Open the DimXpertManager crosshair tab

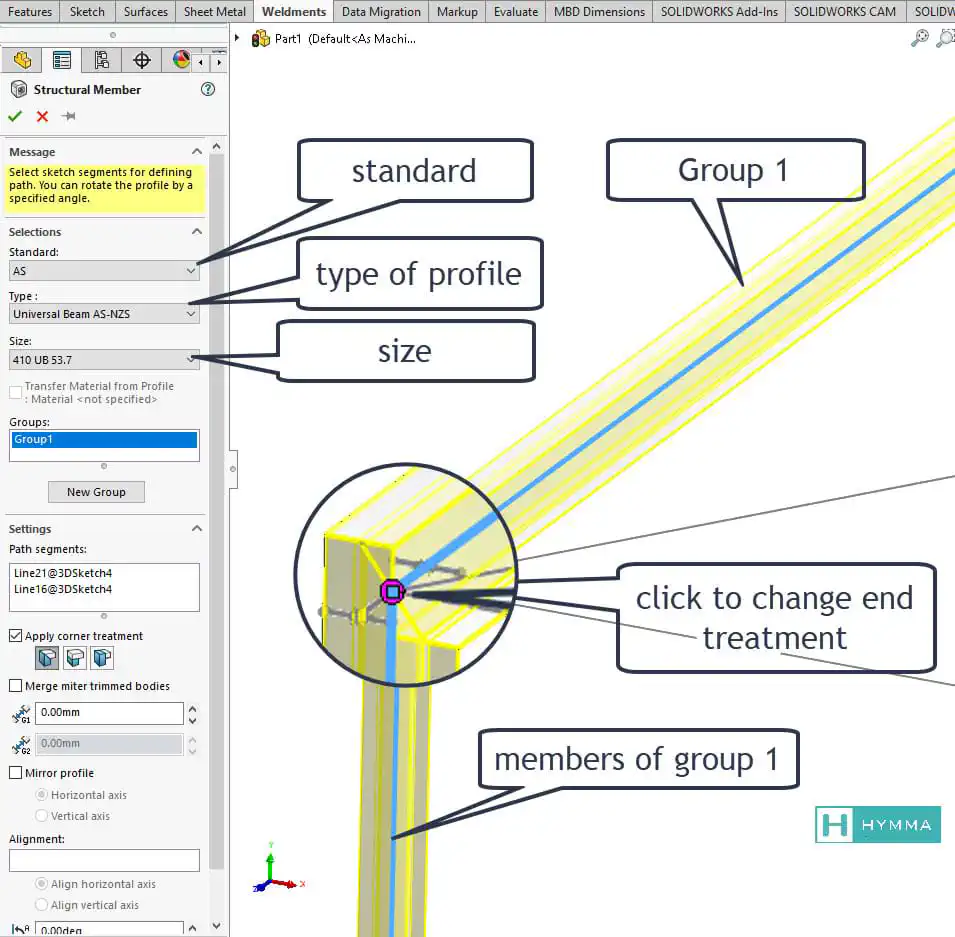142,60
